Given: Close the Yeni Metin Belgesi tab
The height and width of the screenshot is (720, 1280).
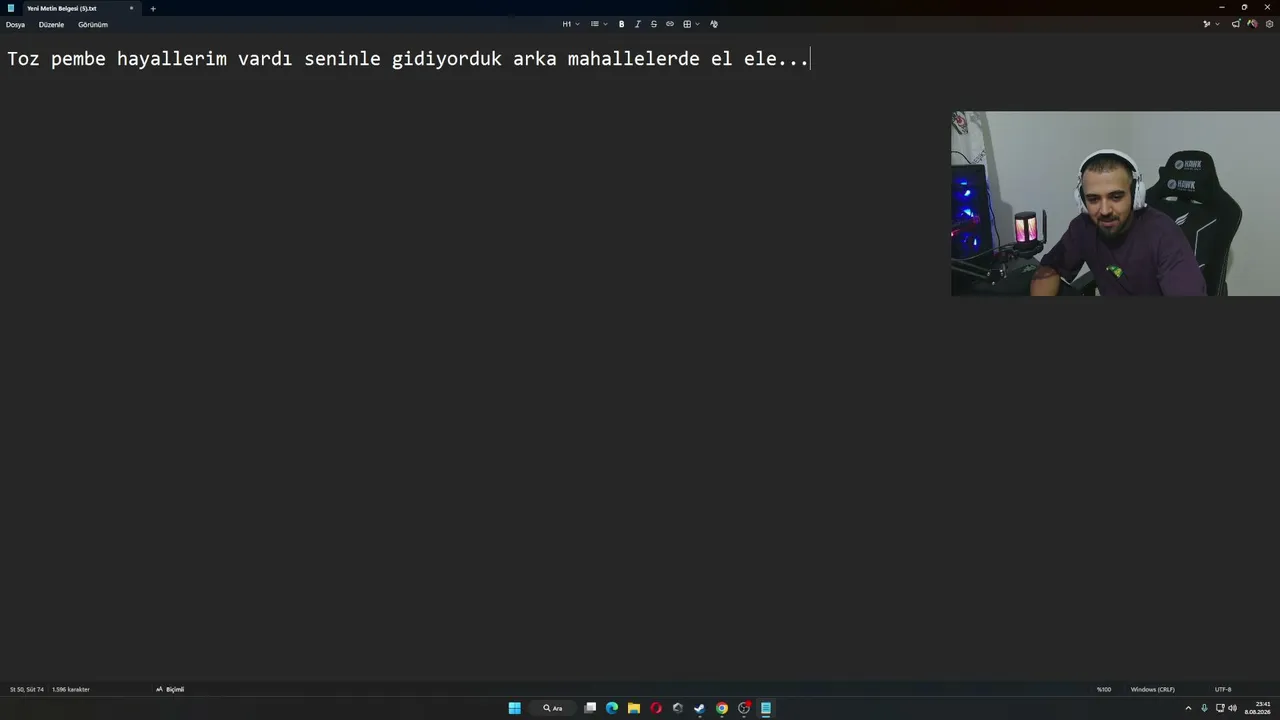Looking at the screenshot, I should pyautogui.click(x=130, y=8).
